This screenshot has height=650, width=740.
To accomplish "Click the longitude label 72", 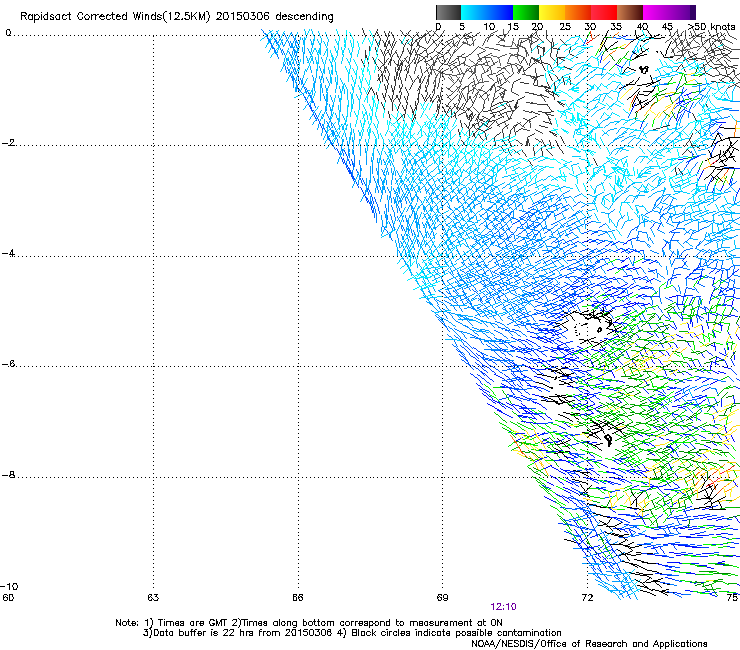I will tap(587, 598).
